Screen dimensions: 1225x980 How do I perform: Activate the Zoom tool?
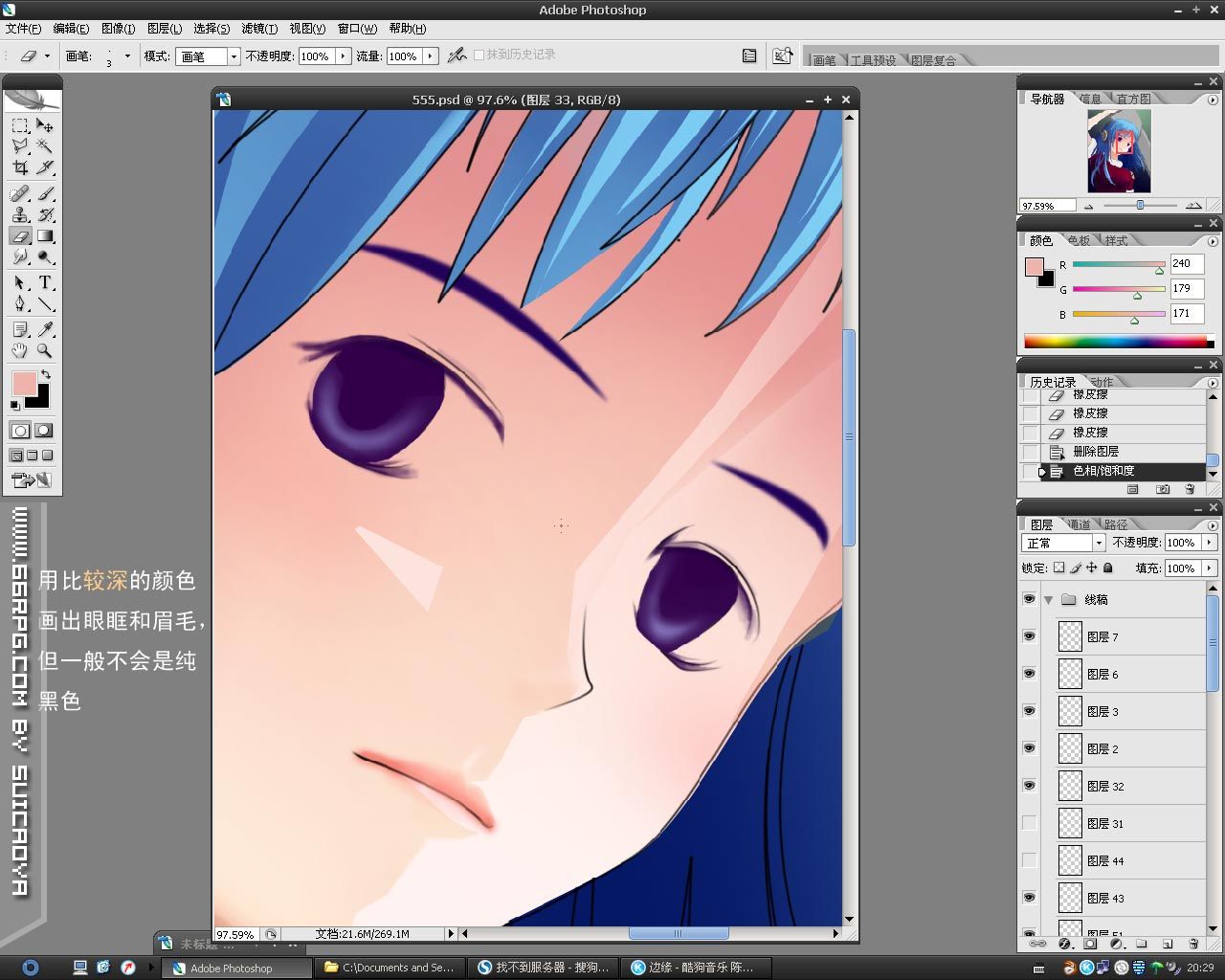point(45,350)
